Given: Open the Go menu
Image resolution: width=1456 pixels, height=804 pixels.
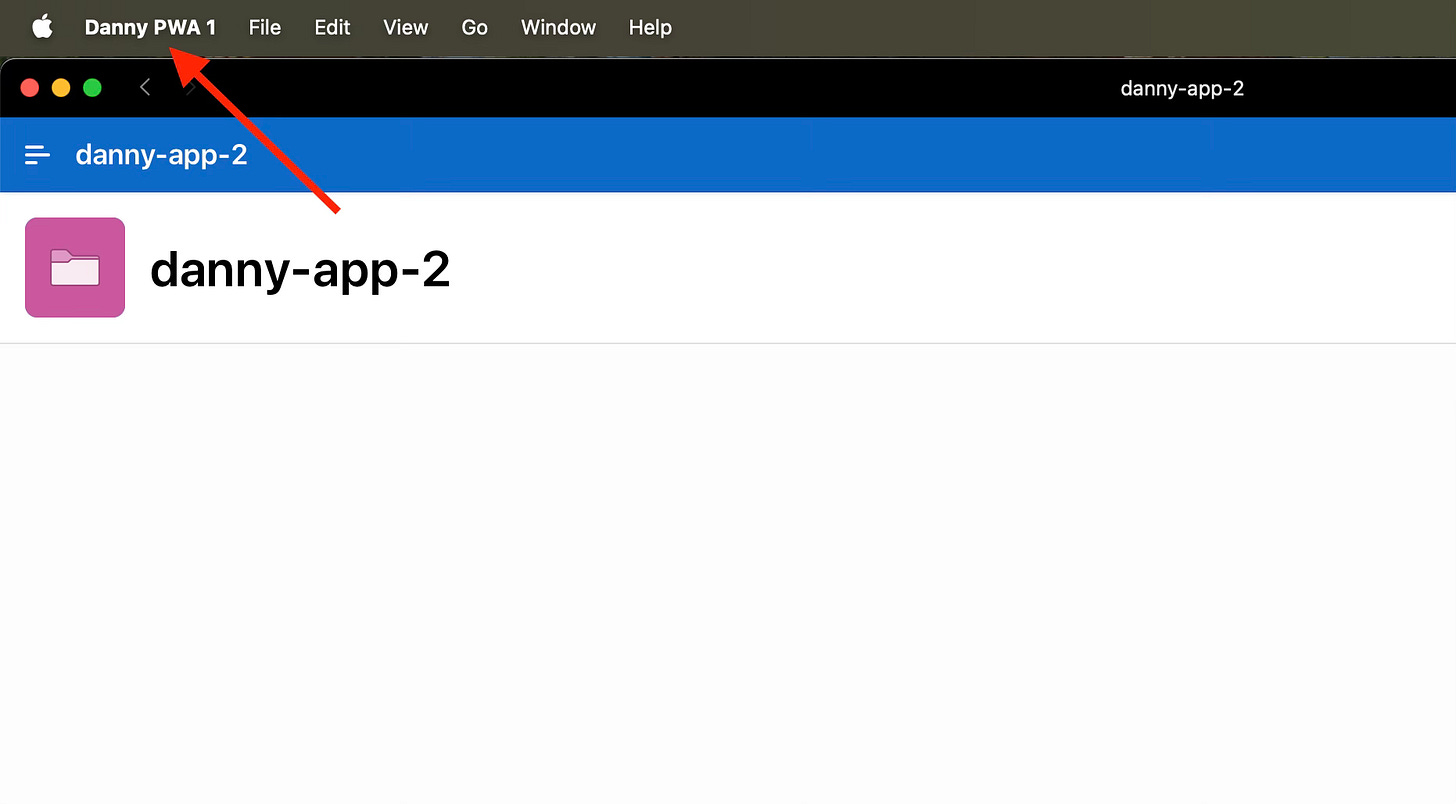Looking at the screenshot, I should 475,27.
